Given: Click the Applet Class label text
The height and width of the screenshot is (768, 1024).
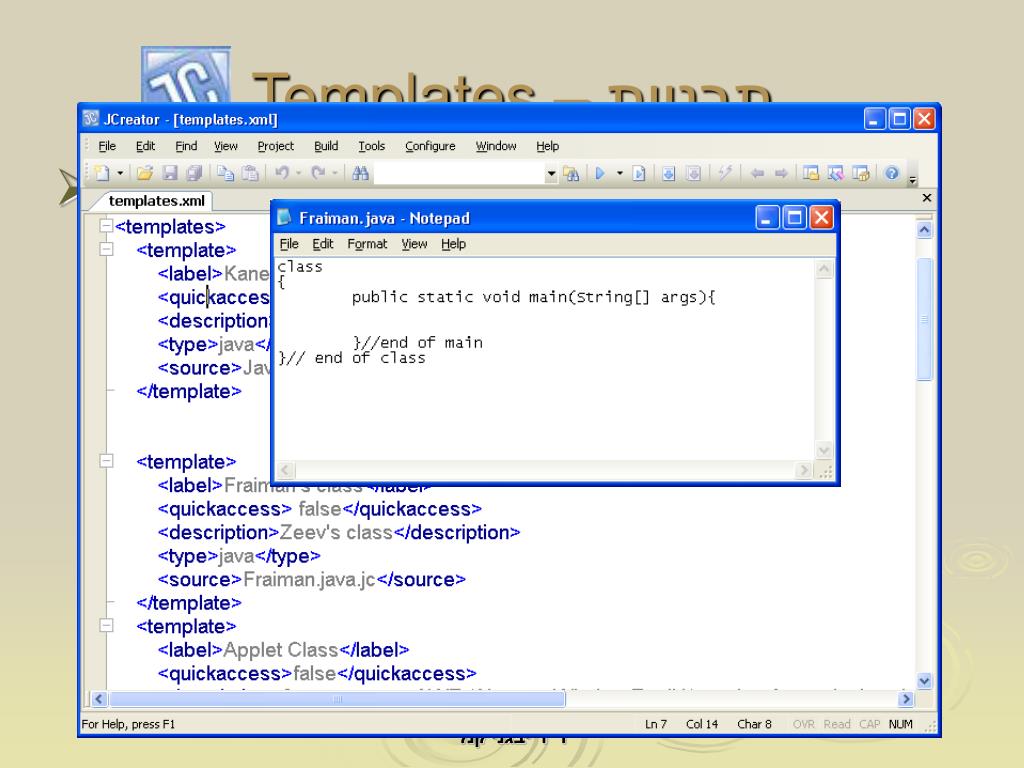Looking at the screenshot, I should [281, 650].
